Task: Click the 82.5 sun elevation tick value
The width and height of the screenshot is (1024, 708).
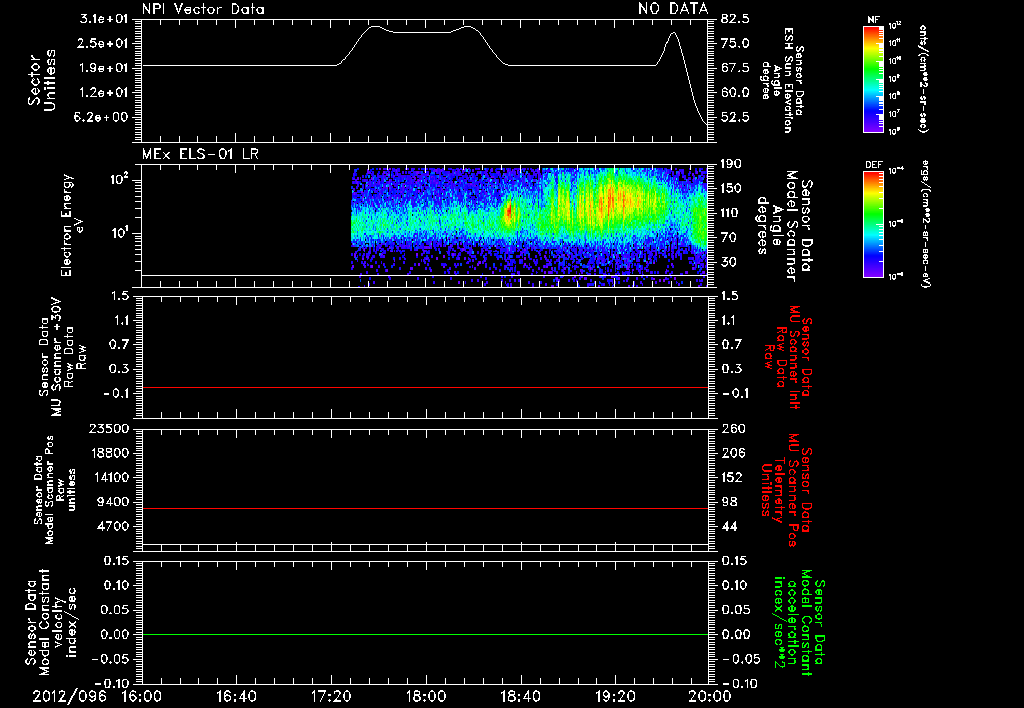Action: 735,19
